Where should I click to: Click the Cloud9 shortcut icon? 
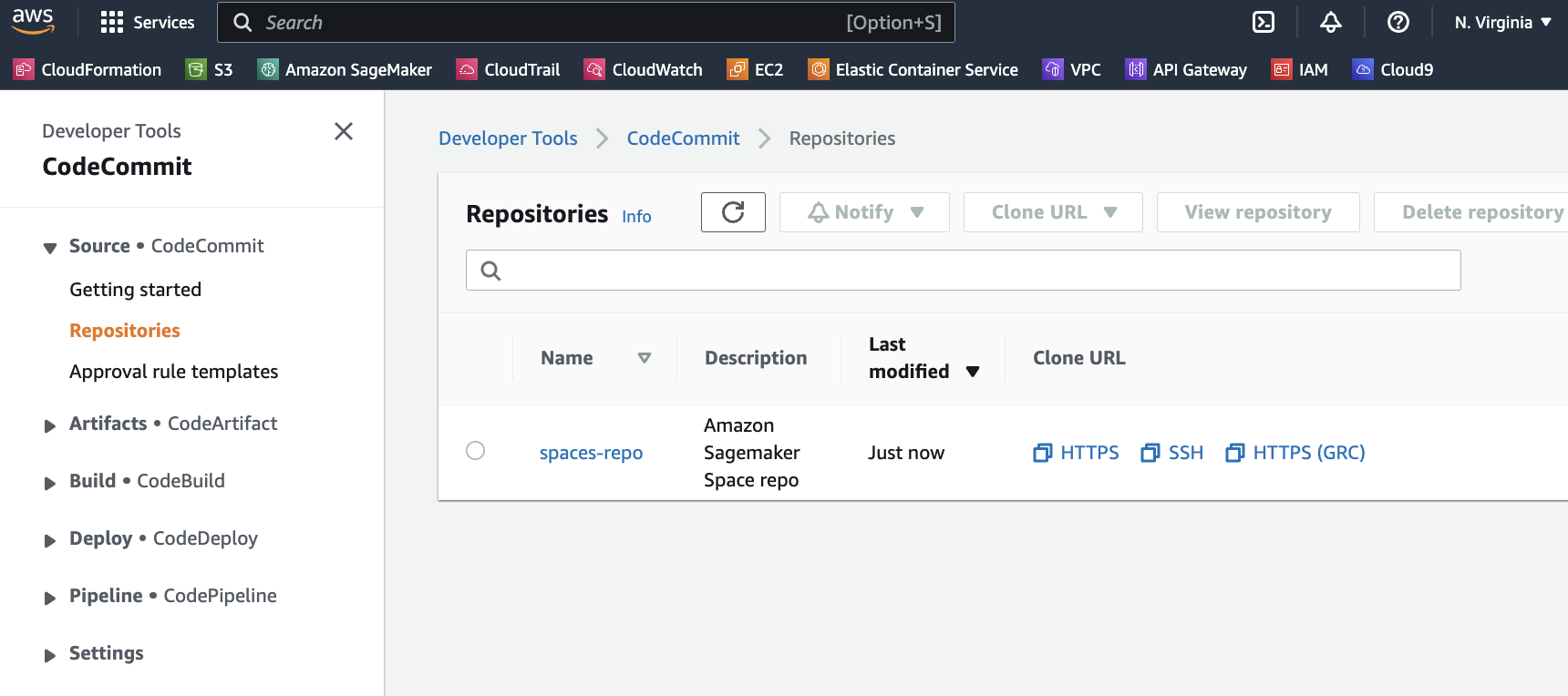(1363, 69)
